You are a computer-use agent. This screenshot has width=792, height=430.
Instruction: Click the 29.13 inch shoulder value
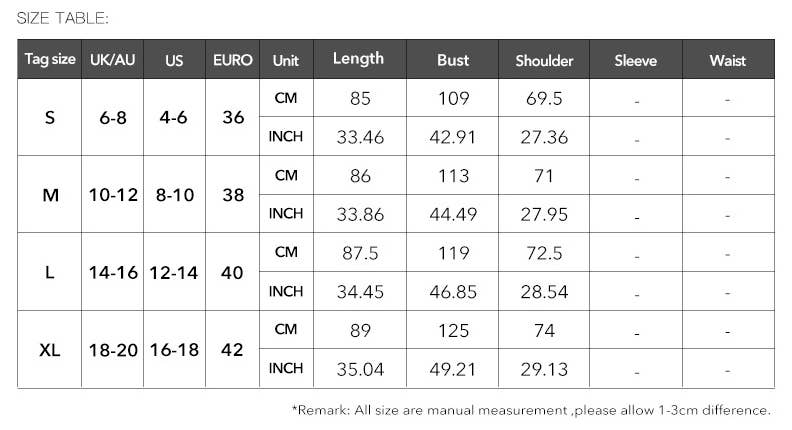point(544,370)
